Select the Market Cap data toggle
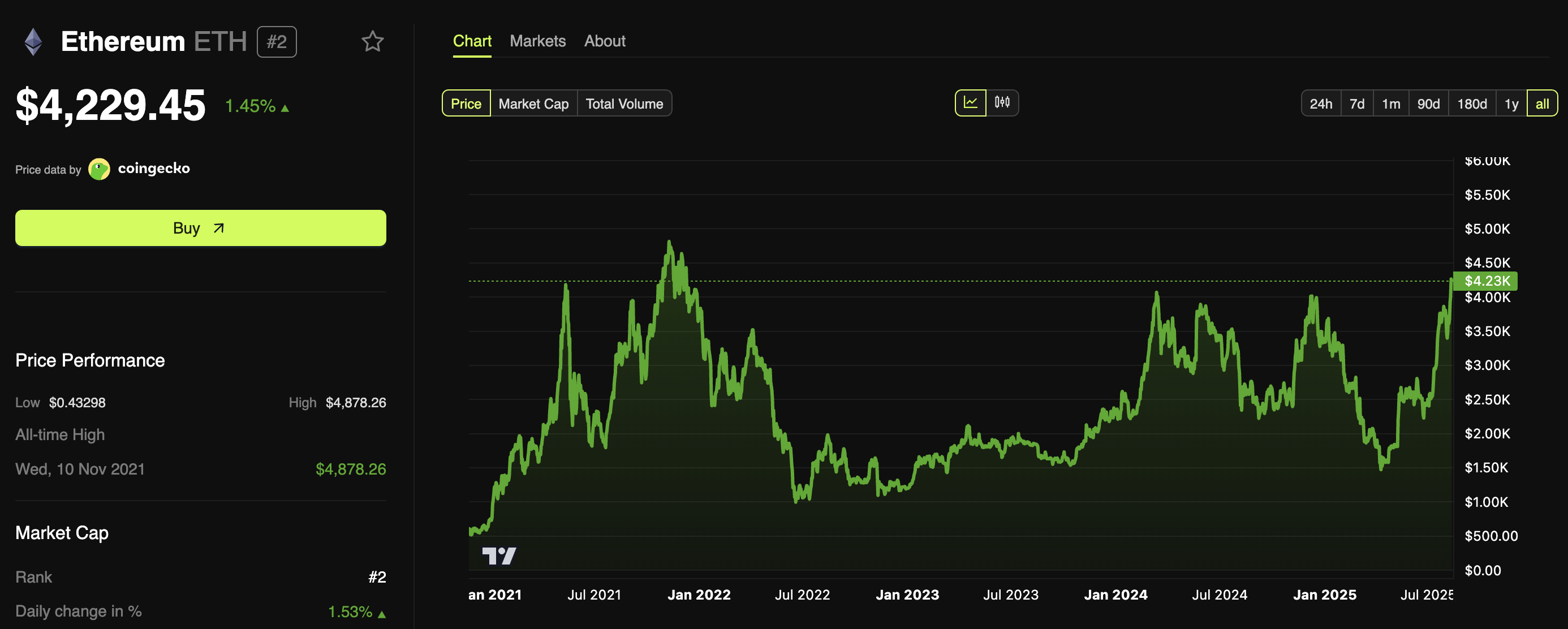Viewport: 1568px width, 629px height. point(533,104)
